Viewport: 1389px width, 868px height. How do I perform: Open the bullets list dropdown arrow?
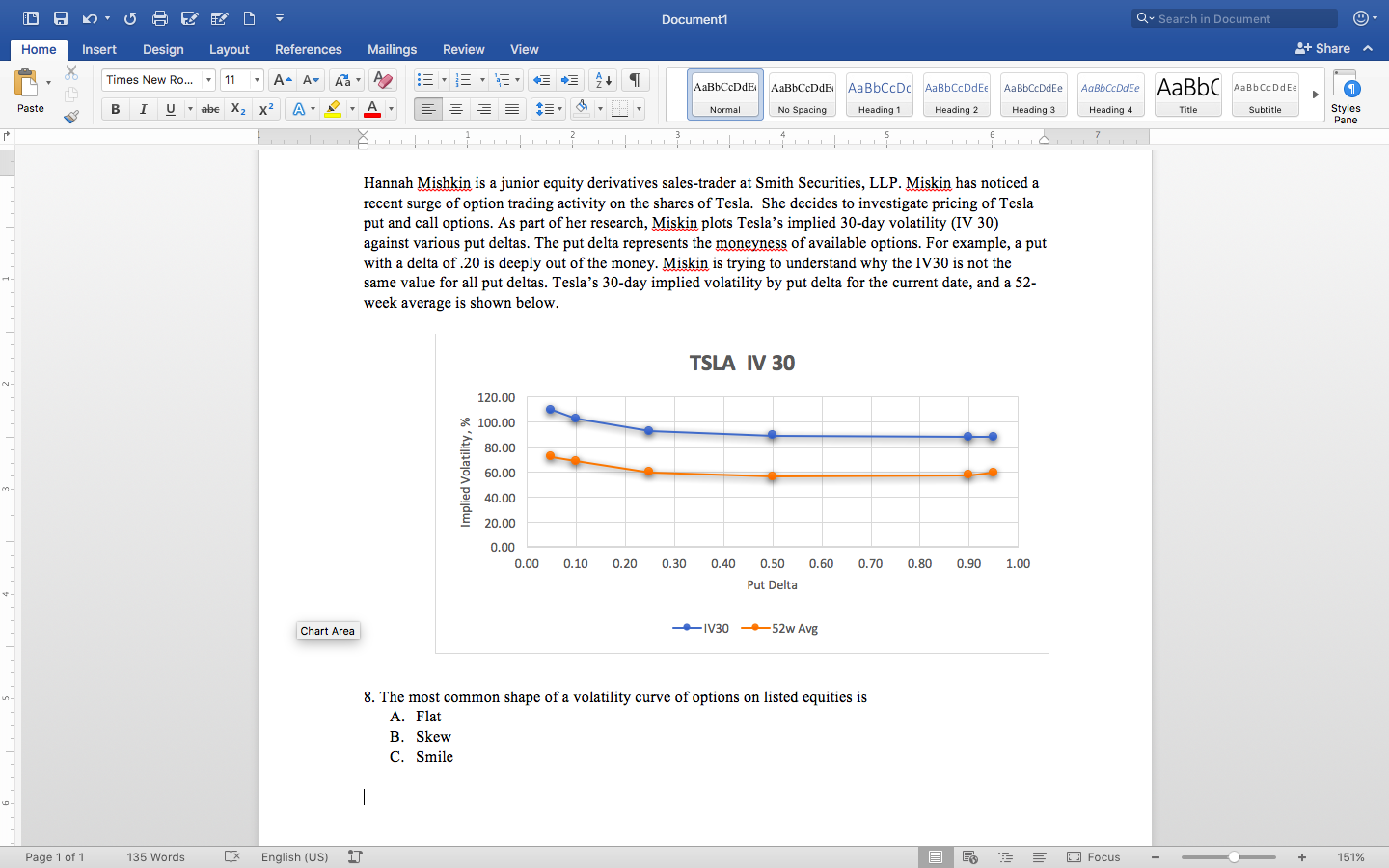click(444, 80)
